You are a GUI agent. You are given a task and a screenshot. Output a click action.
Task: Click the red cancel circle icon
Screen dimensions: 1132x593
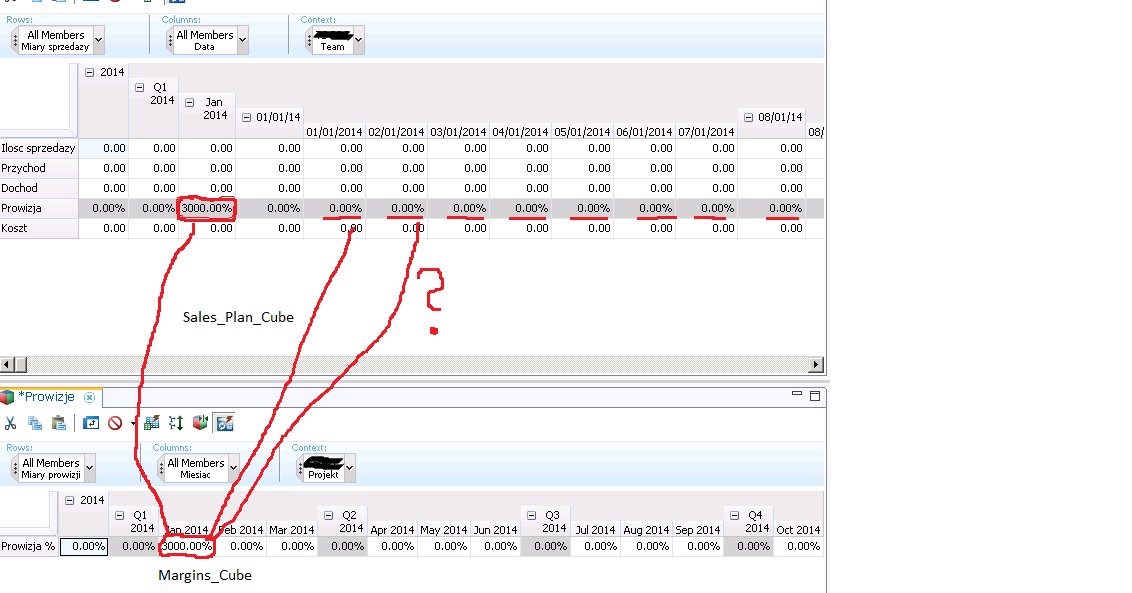[x=115, y=423]
